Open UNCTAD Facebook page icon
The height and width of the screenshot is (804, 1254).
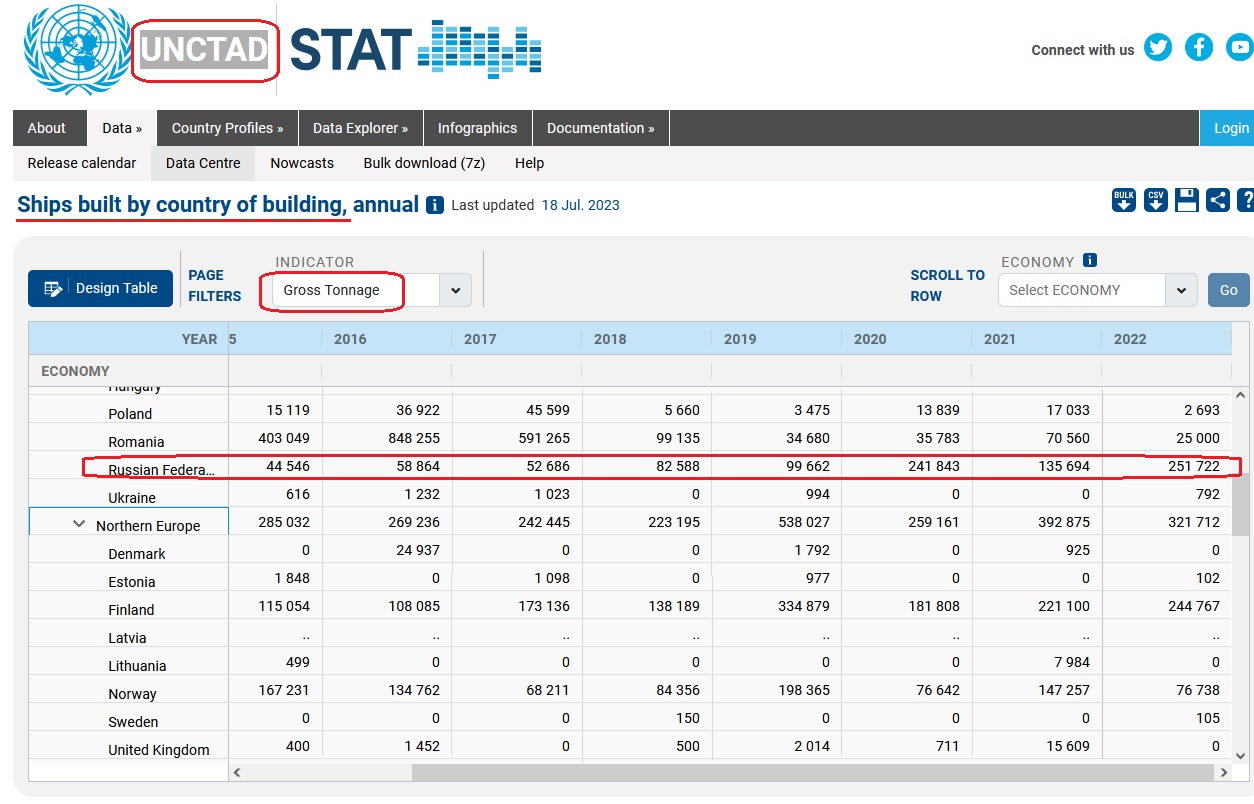[x=1199, y=47]
